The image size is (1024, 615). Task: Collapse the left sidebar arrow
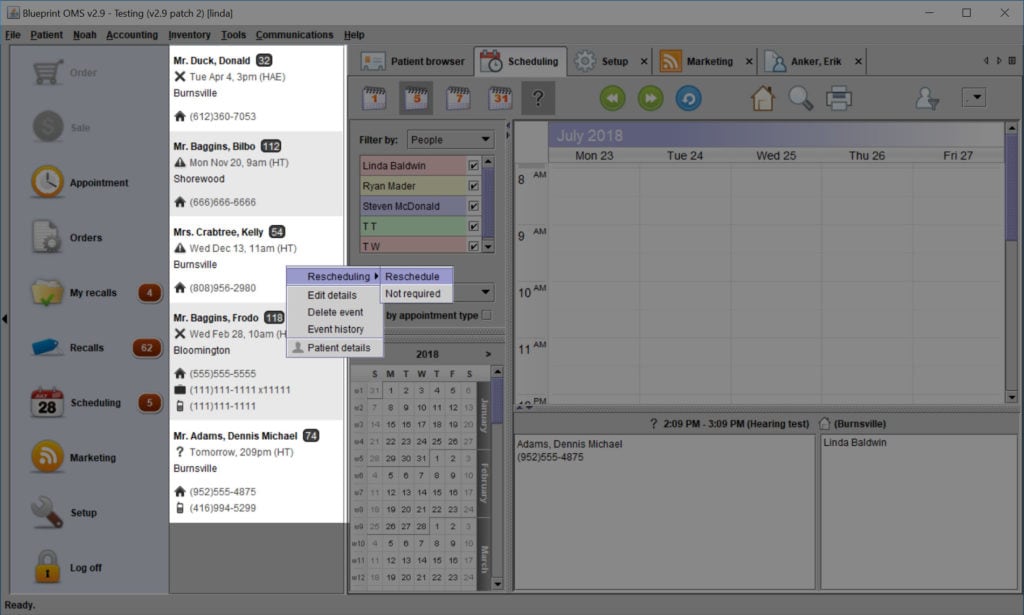tap(5, 319)
